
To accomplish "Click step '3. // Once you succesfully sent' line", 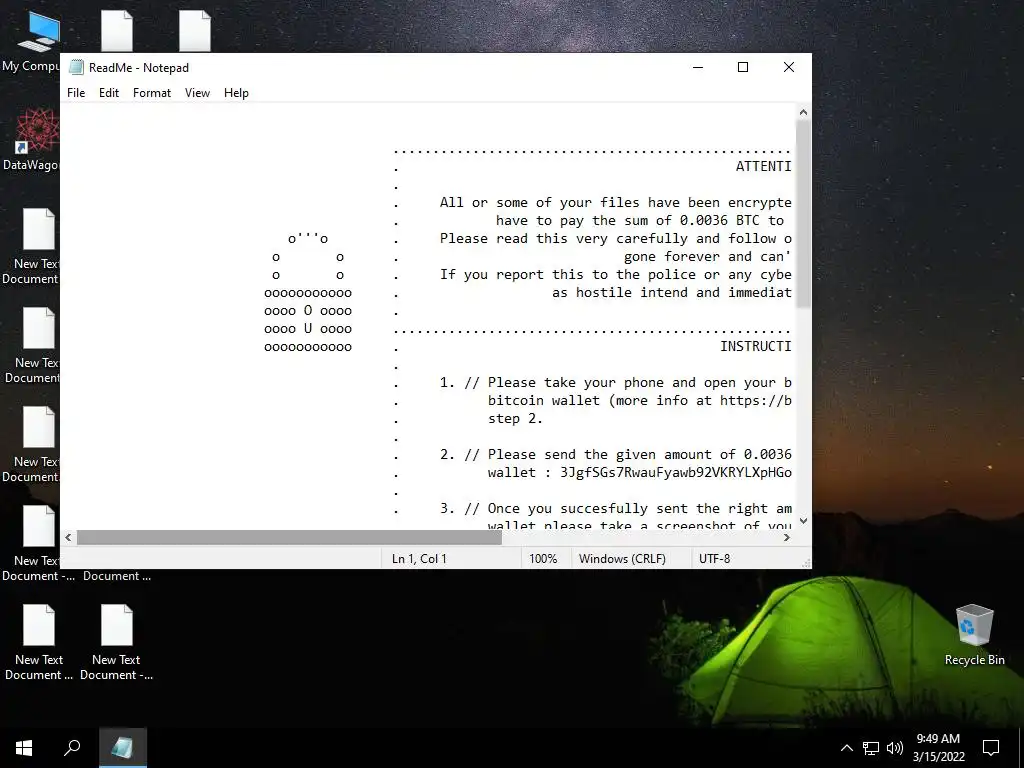I will coord(615,509).
